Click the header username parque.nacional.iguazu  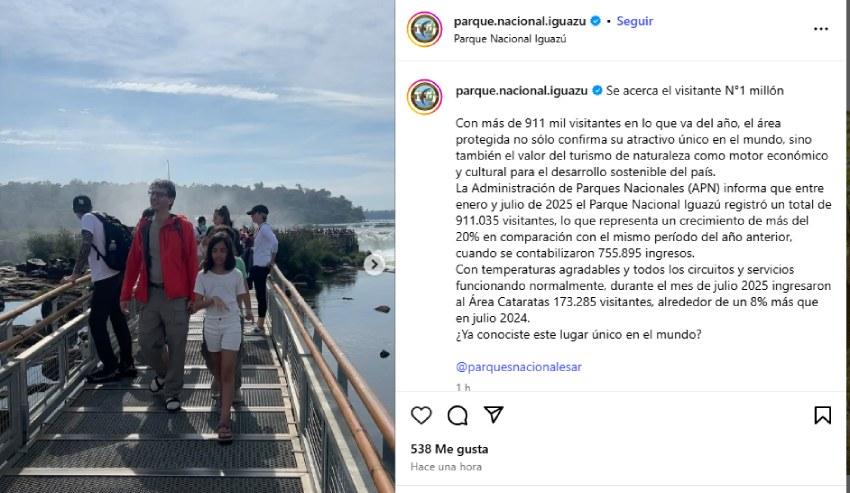(x=519, y=21)
